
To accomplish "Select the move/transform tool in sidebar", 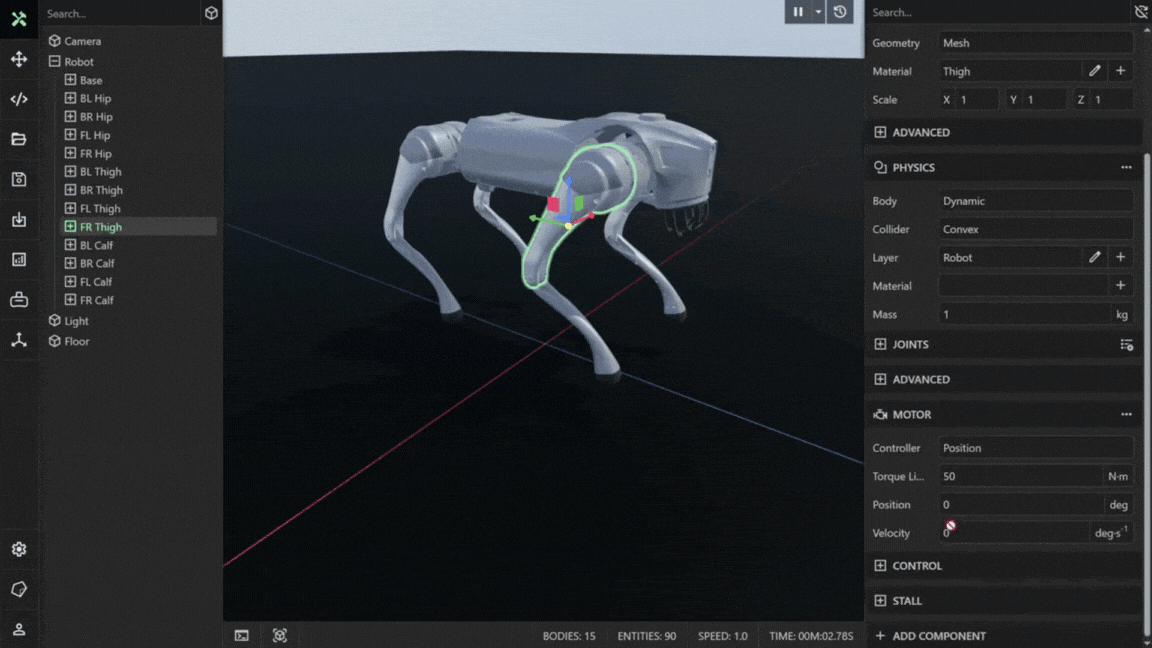I will click(x=19, y=59).
